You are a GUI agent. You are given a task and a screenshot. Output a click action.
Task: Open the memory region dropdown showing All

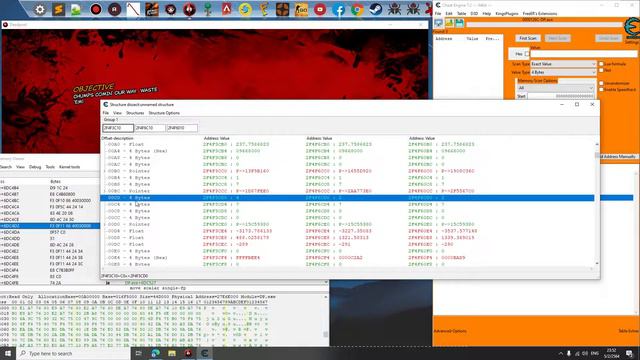(x=555, y=88)
